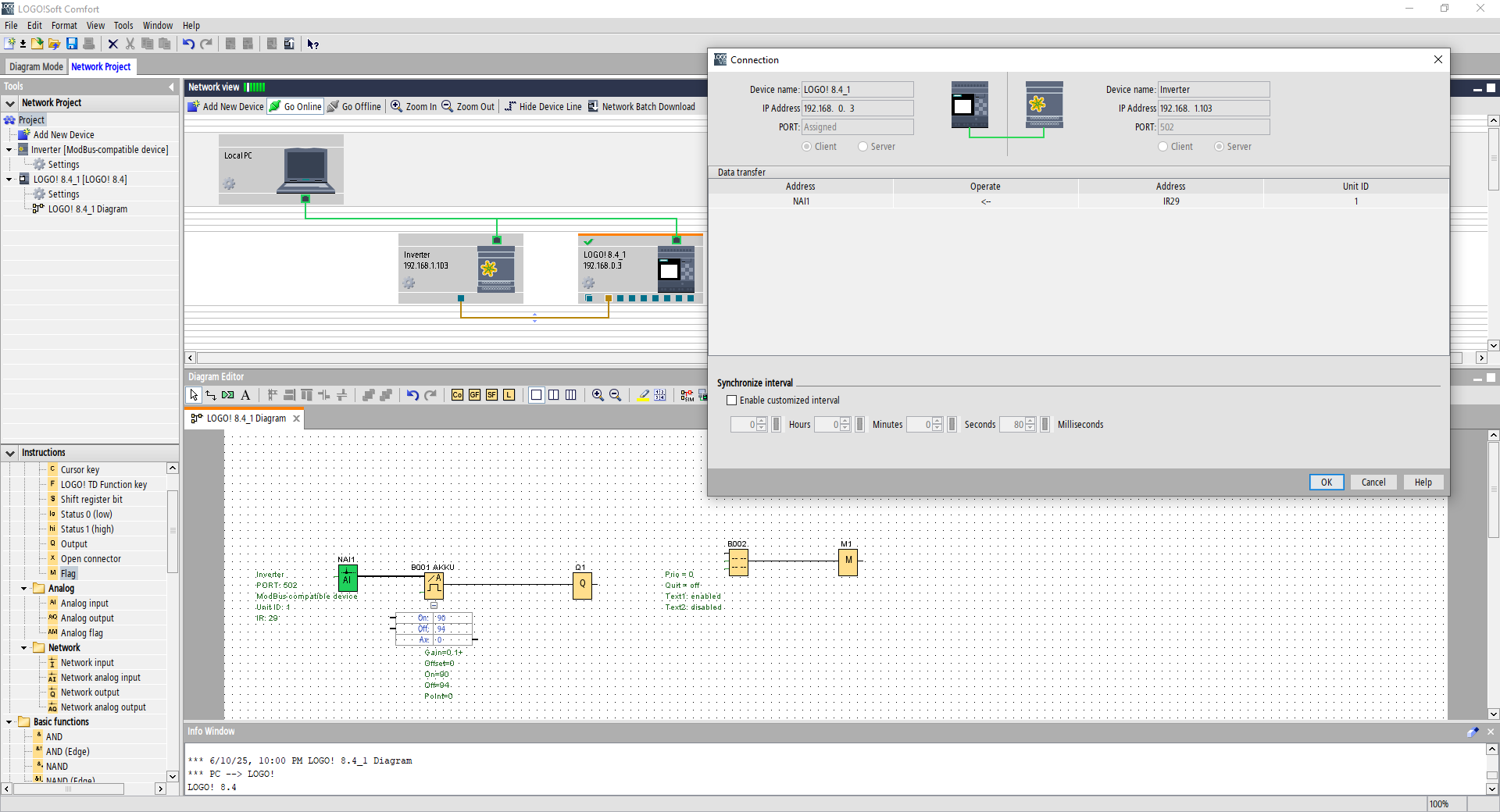Collapse the Analog instructions folder
This screenshot has width=1500, height=812.
(x=24, y=589)
